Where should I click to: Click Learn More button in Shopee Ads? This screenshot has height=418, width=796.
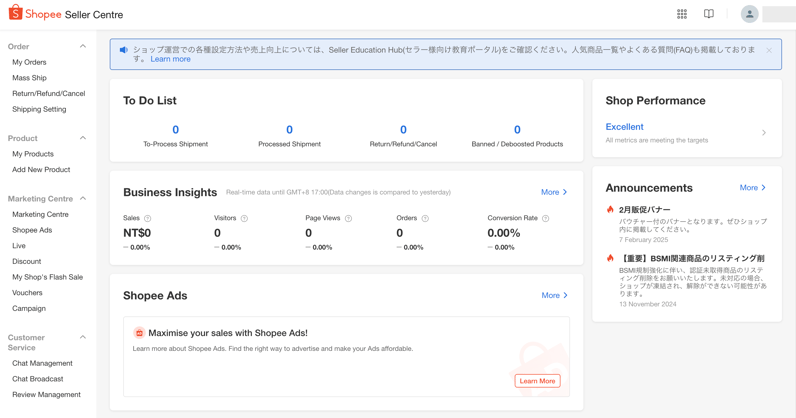(x=537, y=381)
